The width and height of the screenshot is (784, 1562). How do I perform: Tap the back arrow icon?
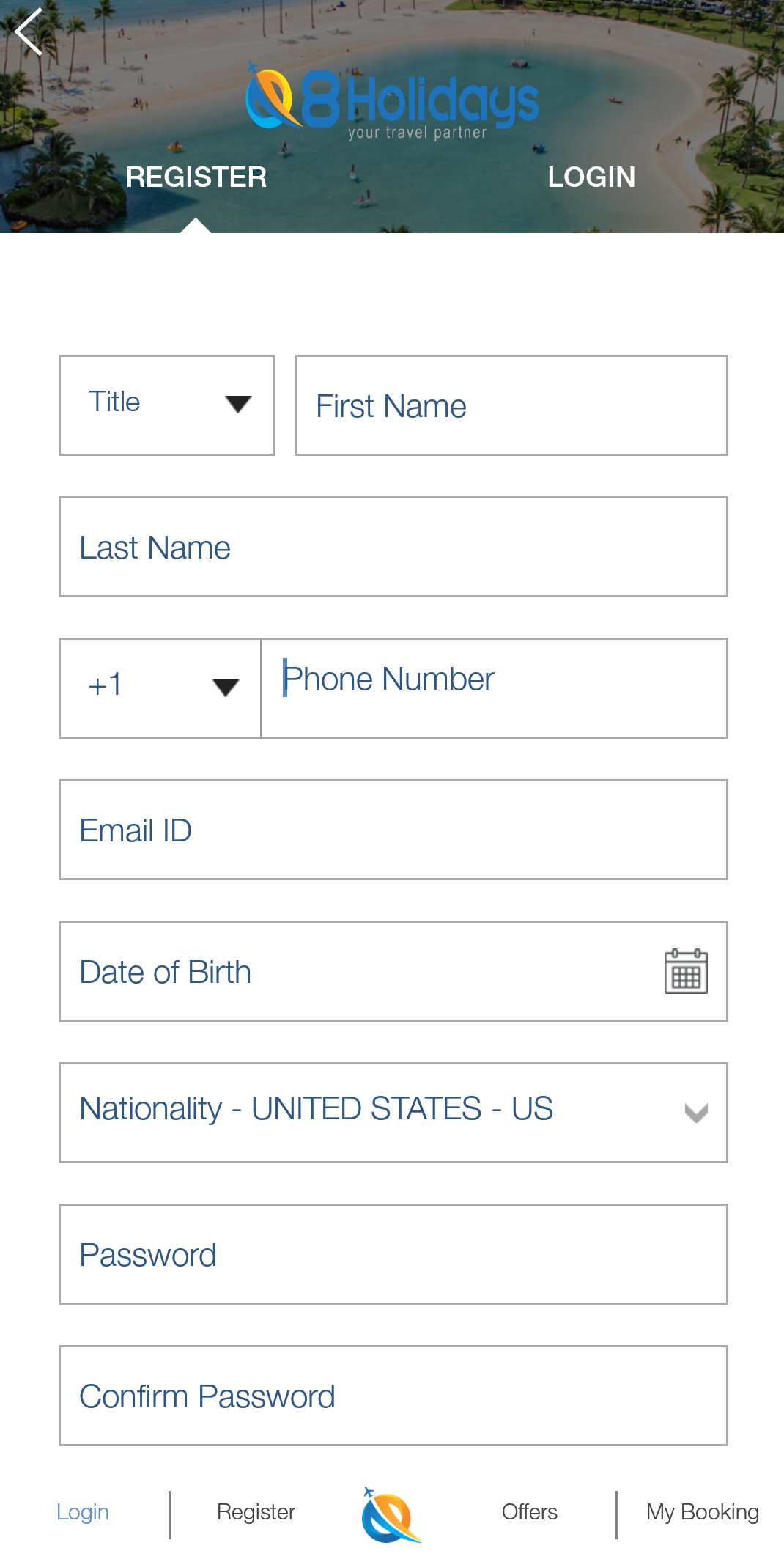pos(29,32)
